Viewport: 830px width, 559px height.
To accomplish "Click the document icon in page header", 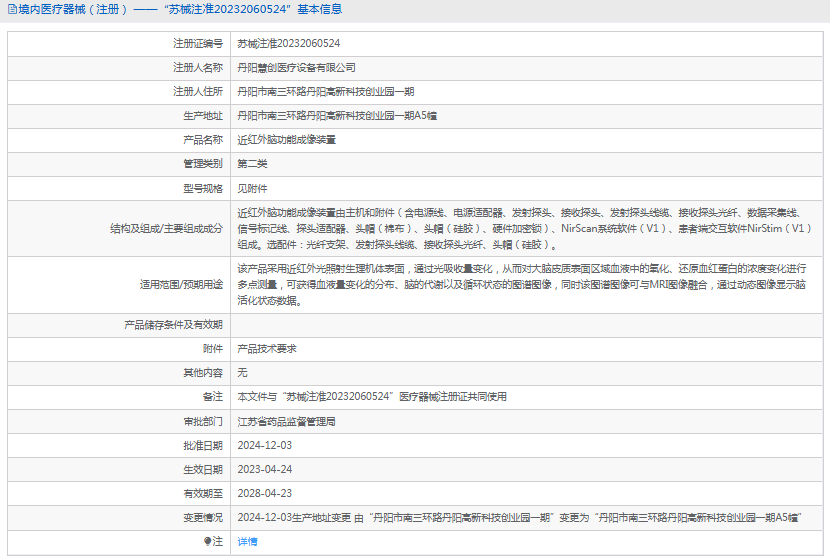I will point(12,10).
